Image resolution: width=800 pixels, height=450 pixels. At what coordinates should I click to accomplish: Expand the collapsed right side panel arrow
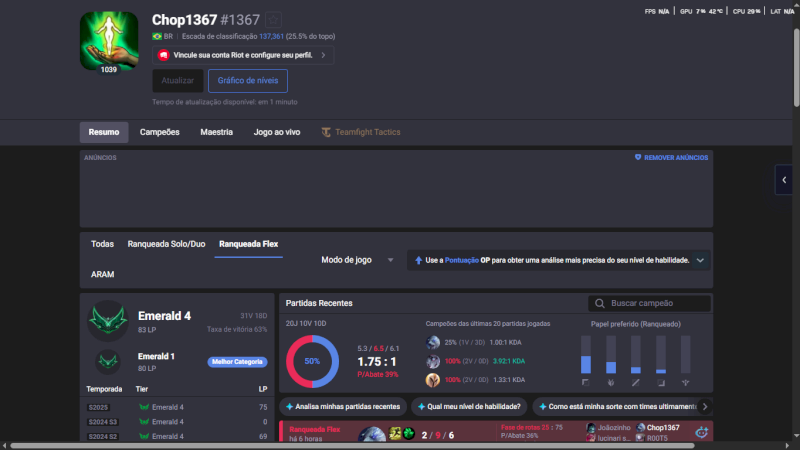coord(783,179)
